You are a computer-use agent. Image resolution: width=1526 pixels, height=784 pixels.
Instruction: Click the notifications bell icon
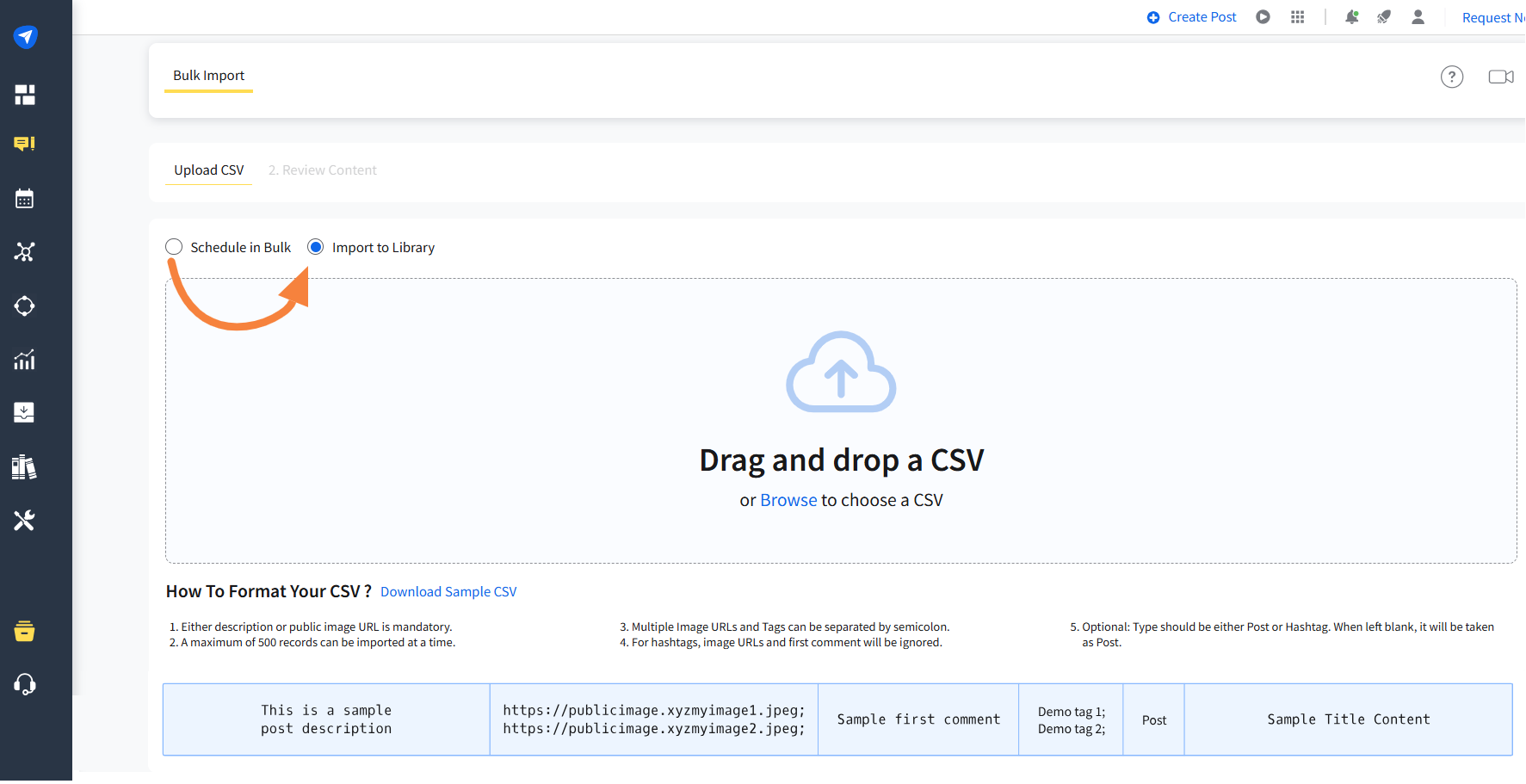[x=1351, y=17]
